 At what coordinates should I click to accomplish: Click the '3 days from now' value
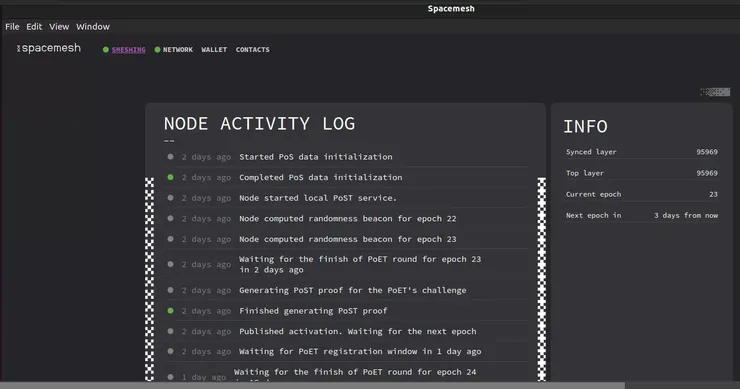pyautogui.click(x=686, y=215)
